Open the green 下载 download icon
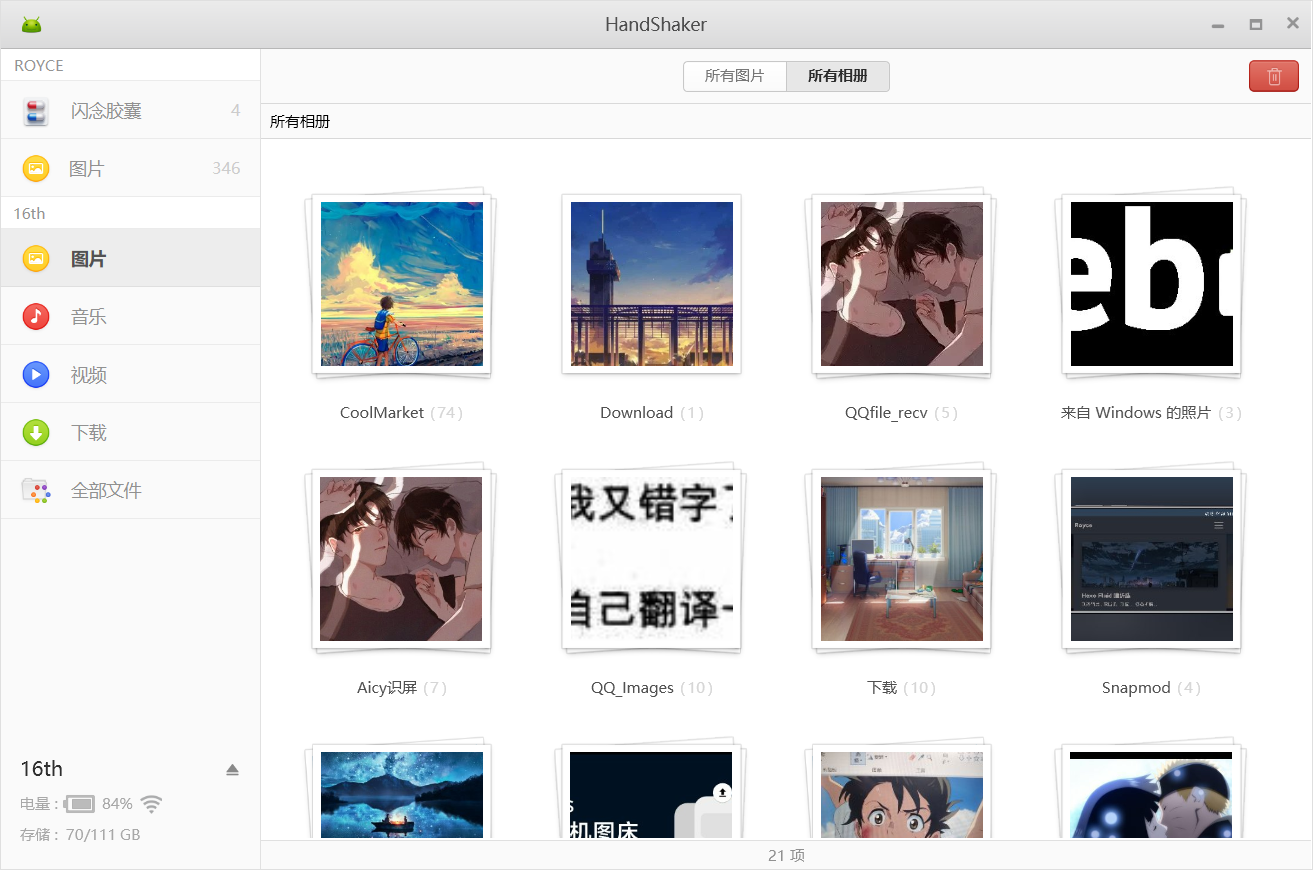The height and width of the screenshot is (870, 1313). pyautogui.click(x=36, y=433)
